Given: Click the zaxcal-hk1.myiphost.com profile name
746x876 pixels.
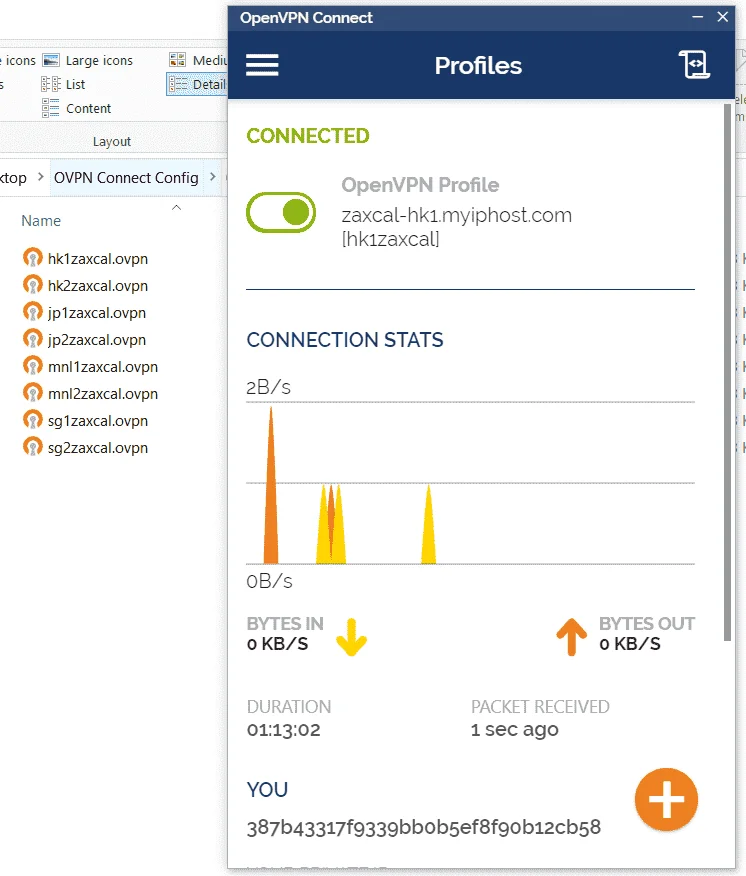Looking at the screenshot, I should pos(457,215).
